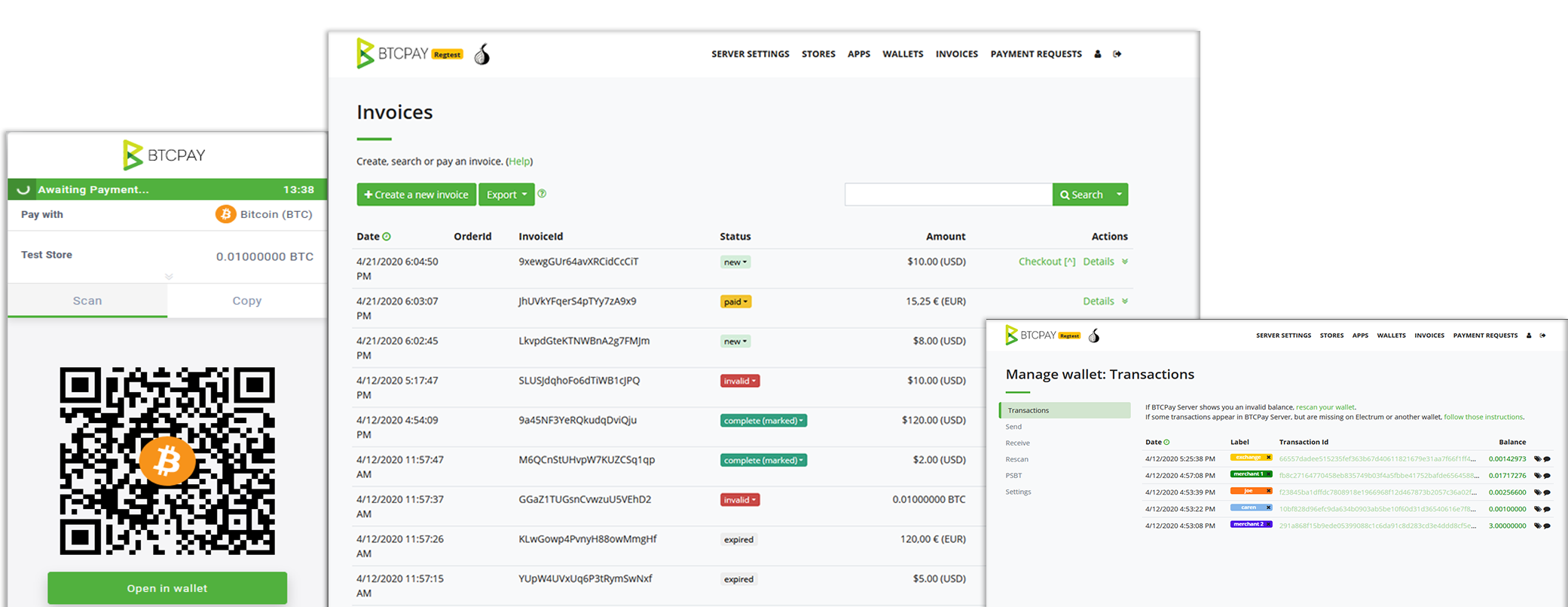Remove the joe label with its x
Viewport: 1568px width, 607px height.
1268,491
